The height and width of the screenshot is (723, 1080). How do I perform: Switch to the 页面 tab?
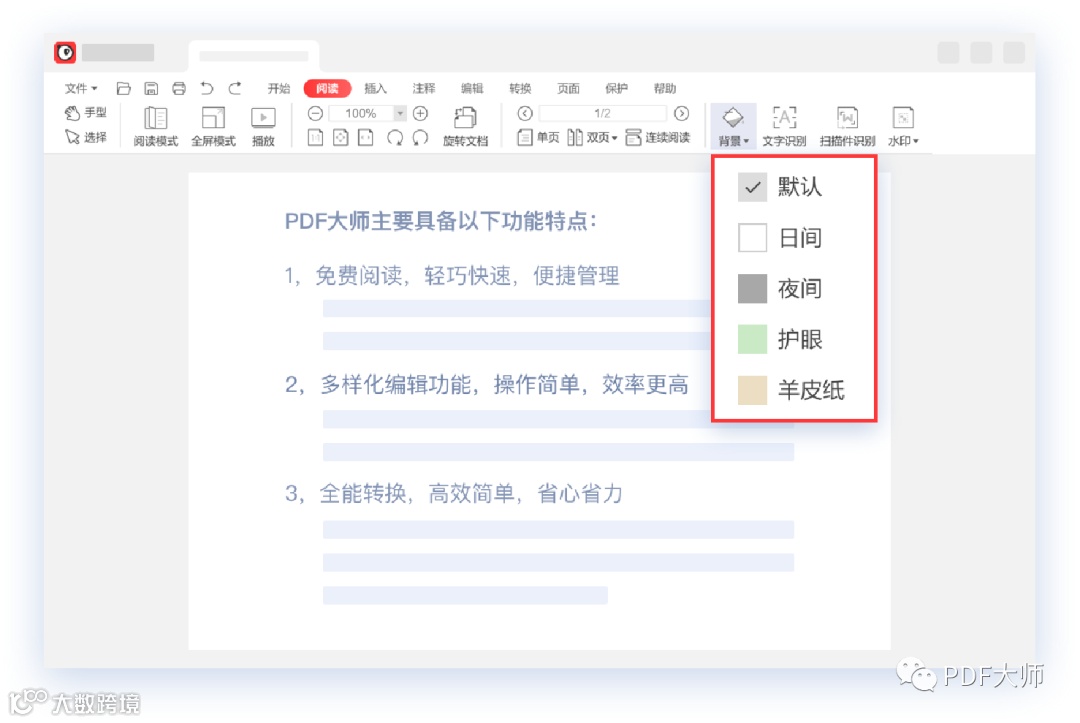[x=568, y=88]
